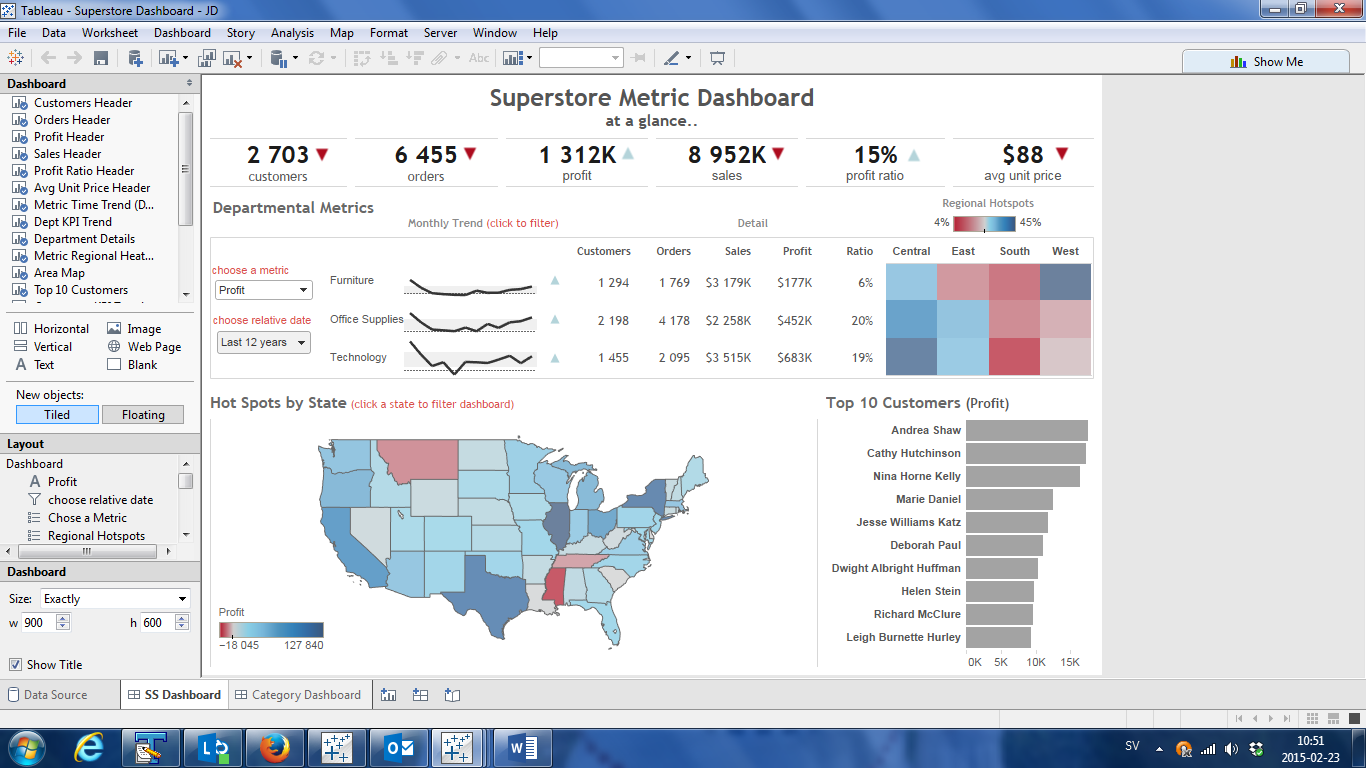Open the Clear Sheet dropdown arrow
This screenshot has height=768, width=1366.
click(249, 58)
